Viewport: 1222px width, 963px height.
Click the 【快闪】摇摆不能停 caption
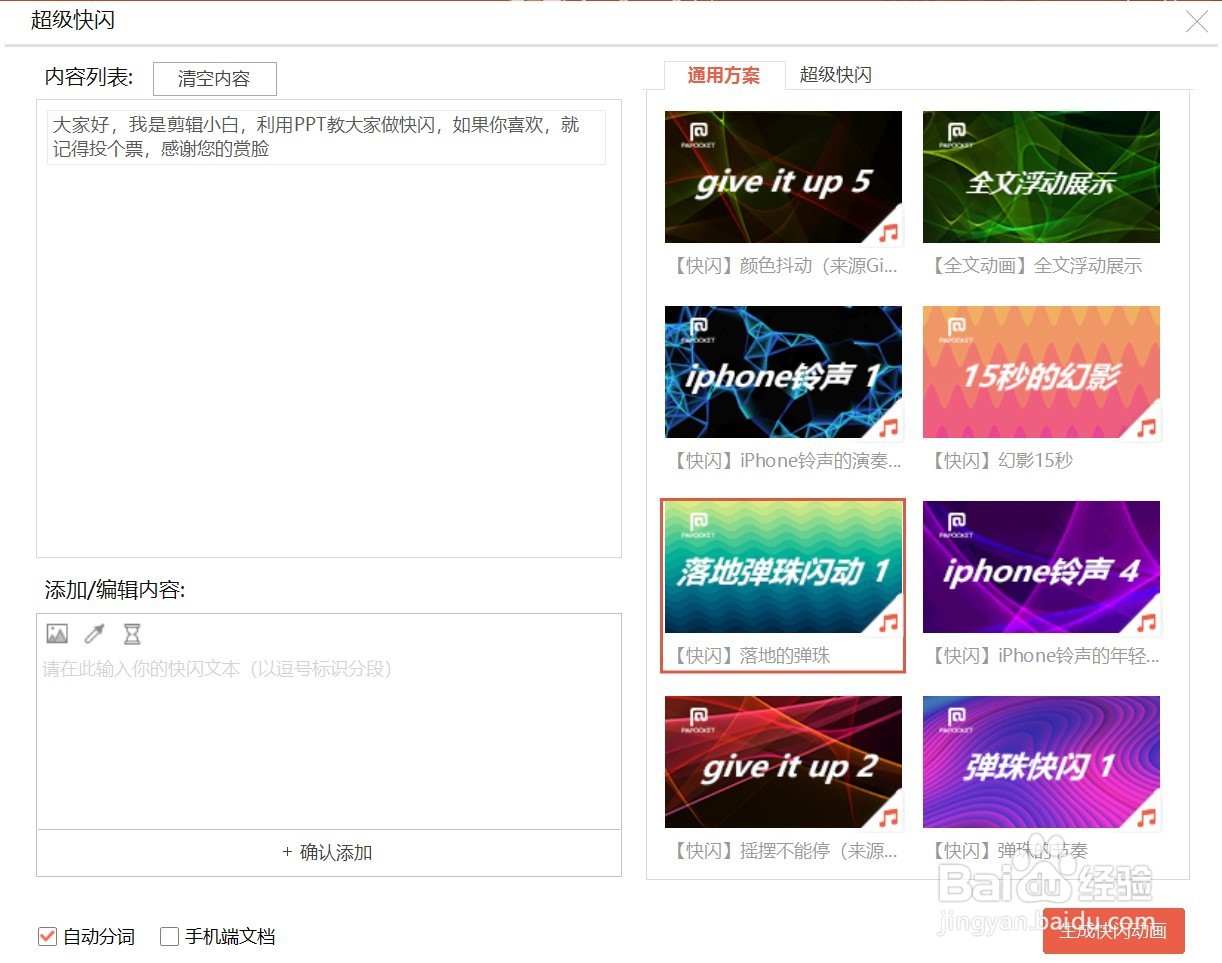click(x=785, y=851)
